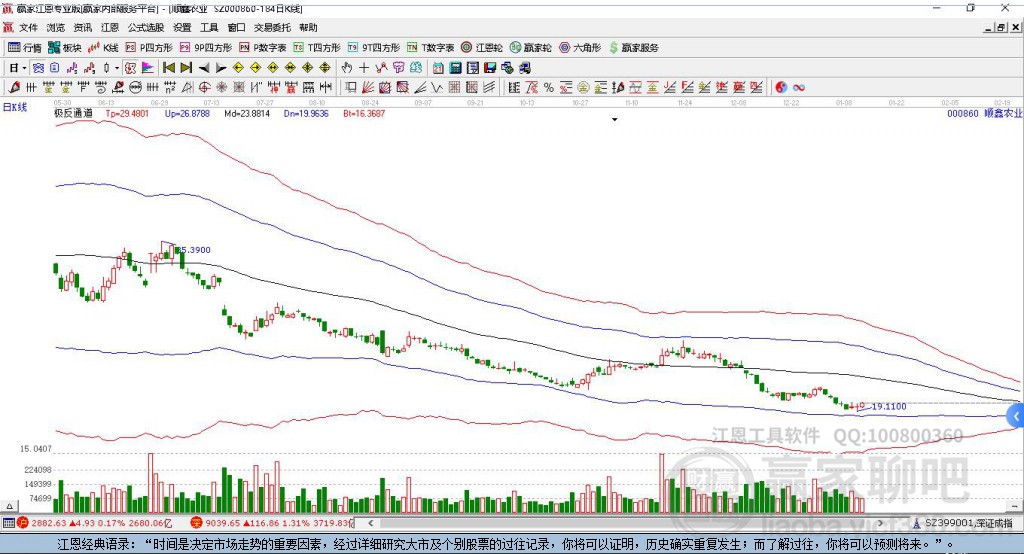
Task: Select the hand pan tool
Action: tap(347, 68)
